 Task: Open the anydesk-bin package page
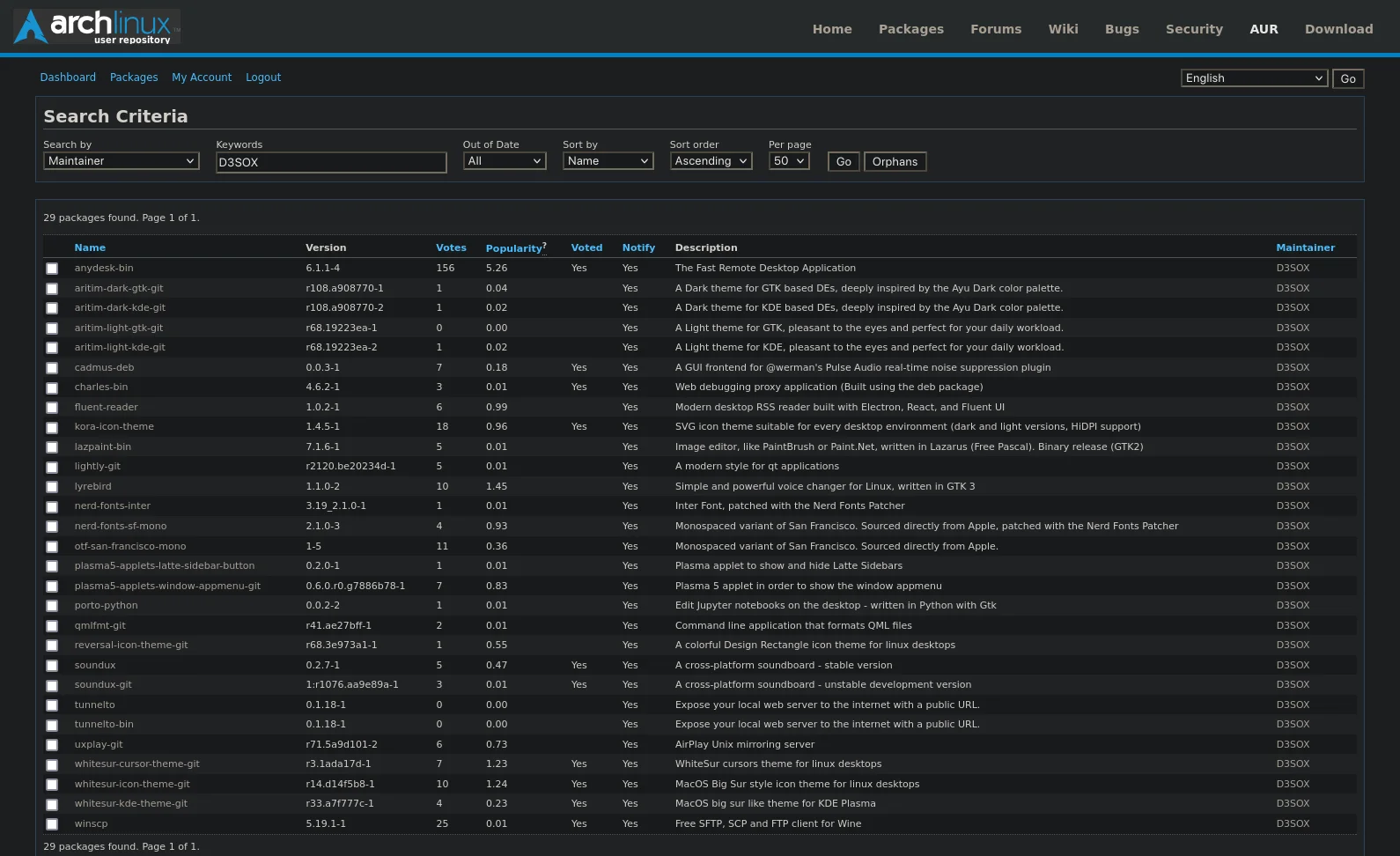click(x=104, y=269)
